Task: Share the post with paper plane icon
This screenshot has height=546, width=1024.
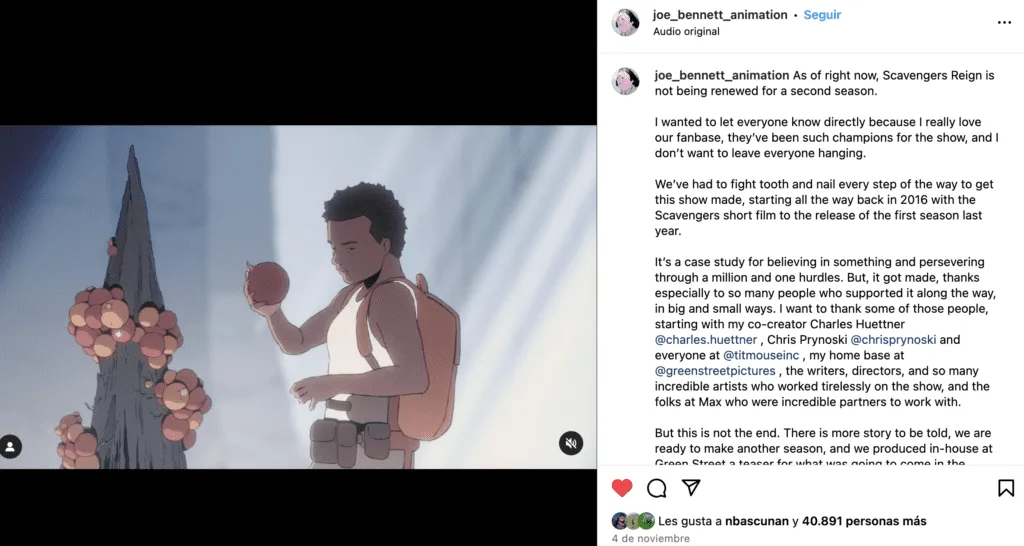Action: (691, 487)
